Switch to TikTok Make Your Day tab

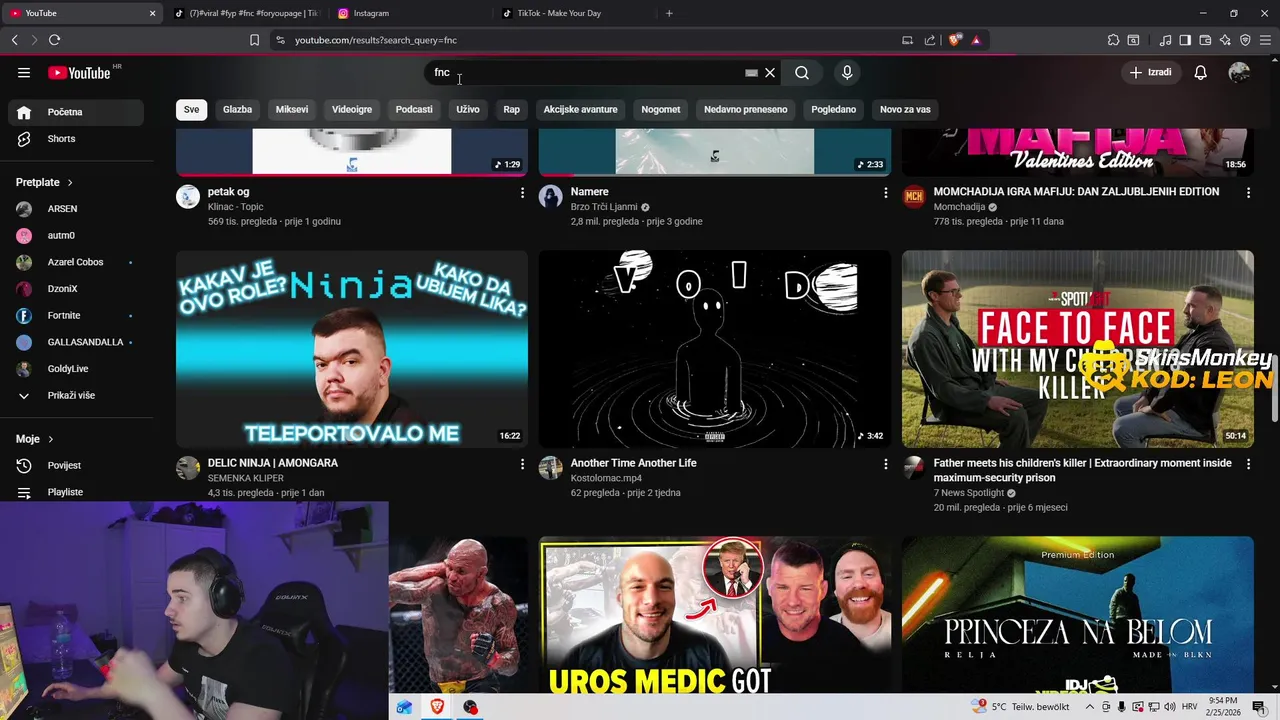575,13
